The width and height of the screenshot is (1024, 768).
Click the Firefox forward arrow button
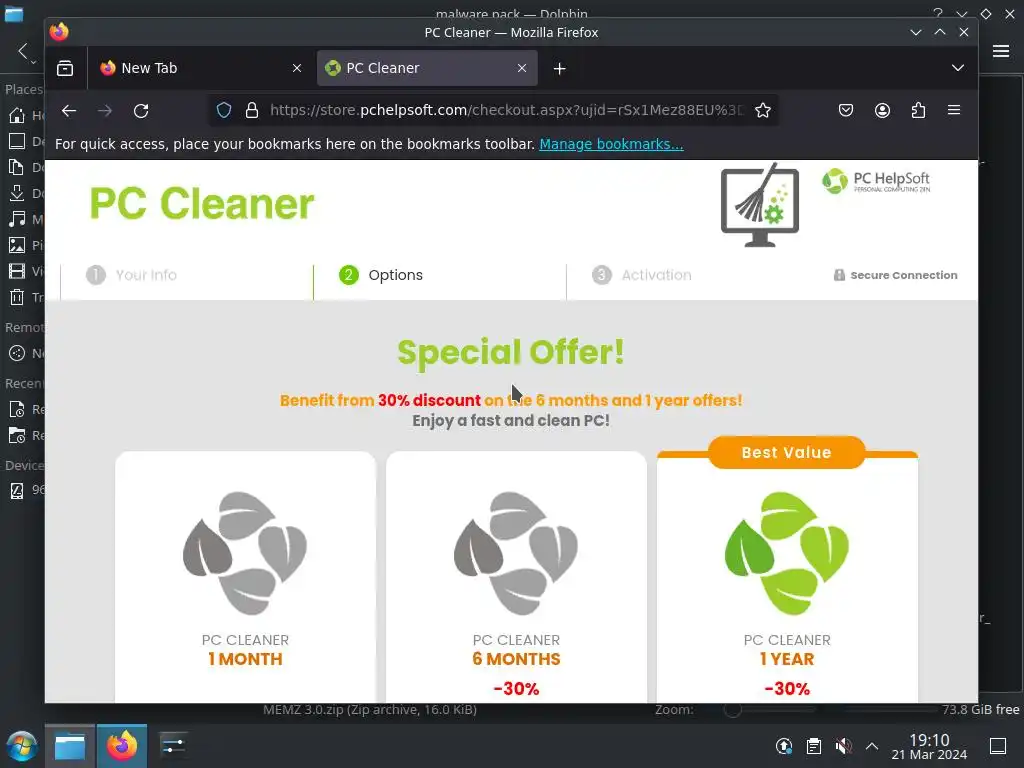tap(104, 110)
